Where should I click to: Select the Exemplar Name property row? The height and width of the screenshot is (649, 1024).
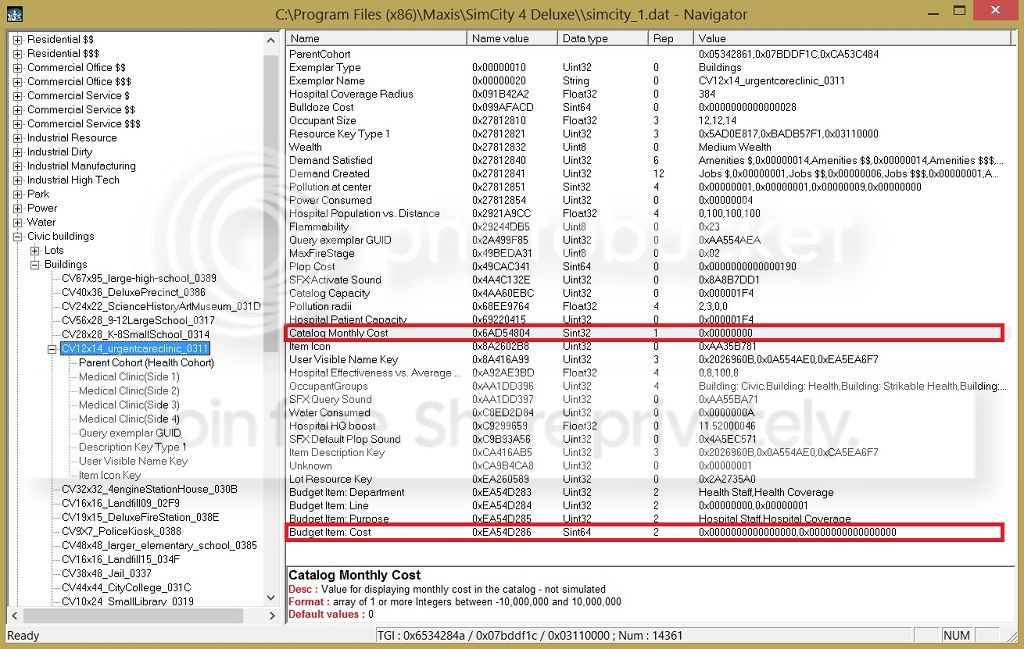pyautogui.click(x=647, y=81)
